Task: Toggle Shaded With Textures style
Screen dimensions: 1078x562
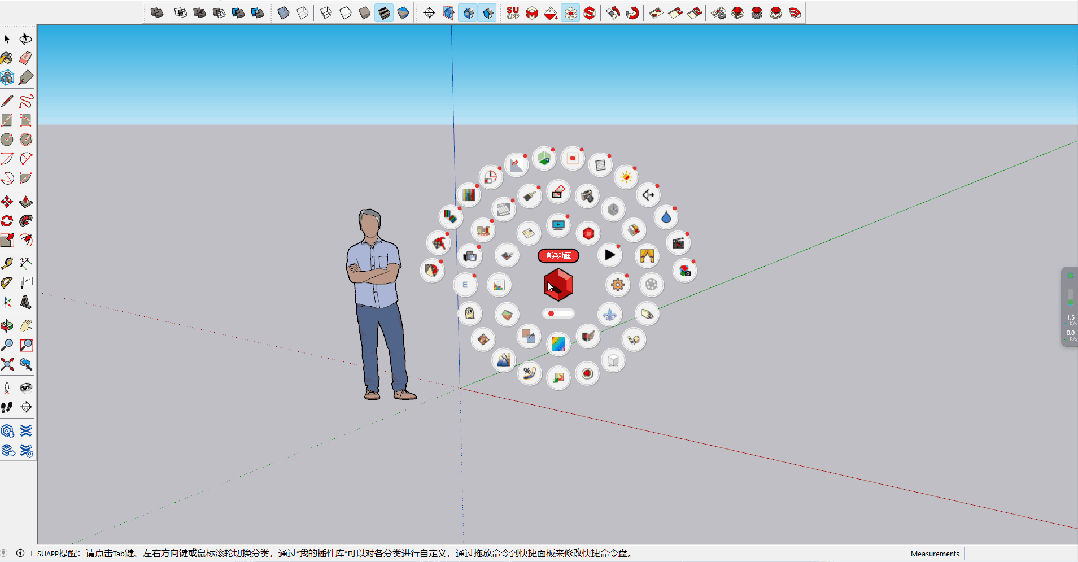Action: [384, 12]
